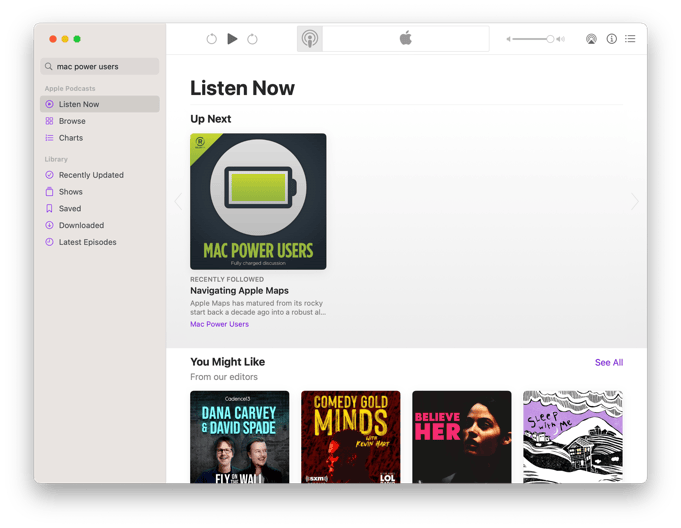Zoom the window with green button
Viewport: 681px width, 528px height.
[x=77, y=39]
